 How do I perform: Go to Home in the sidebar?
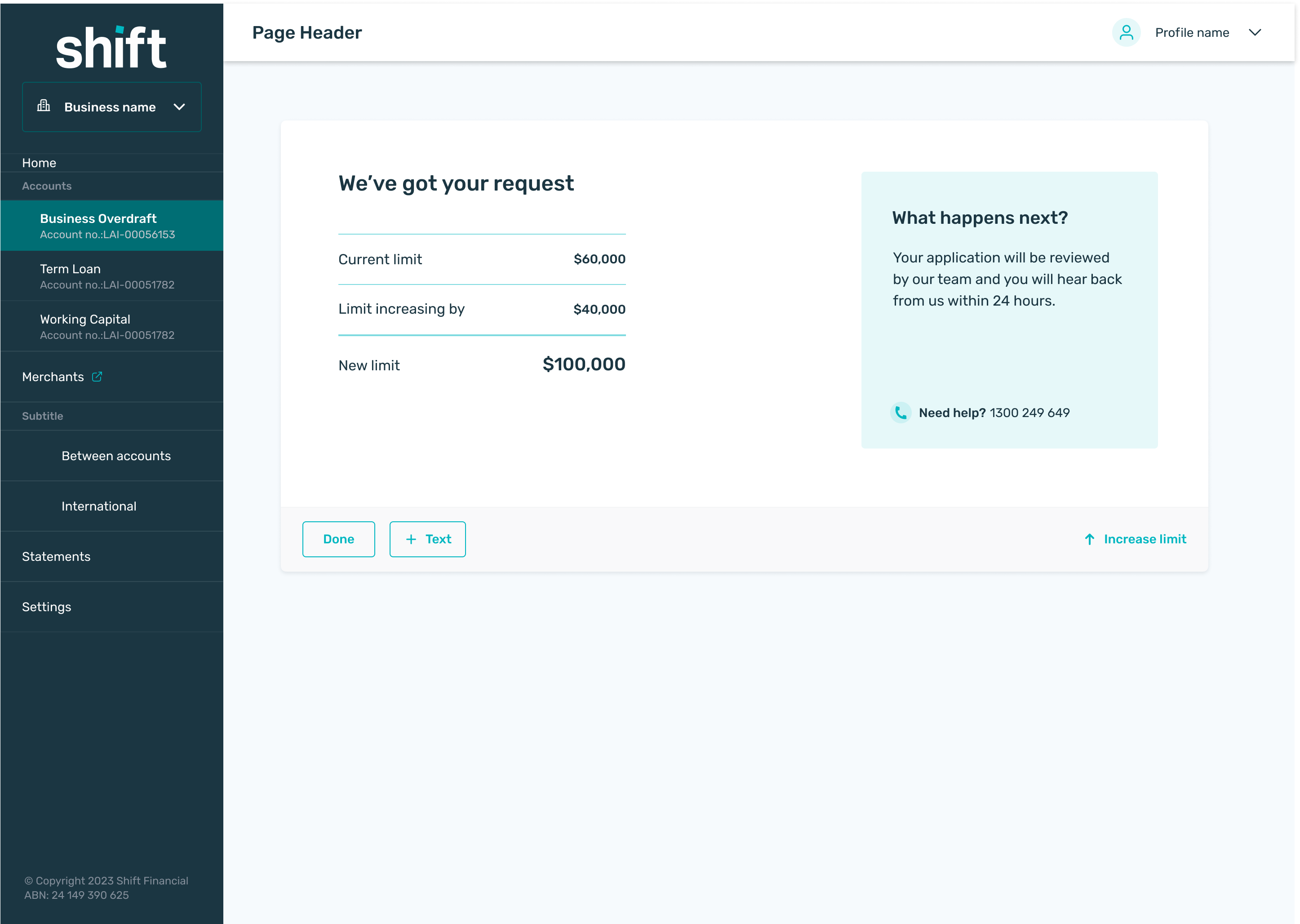[x=39, y=163]
